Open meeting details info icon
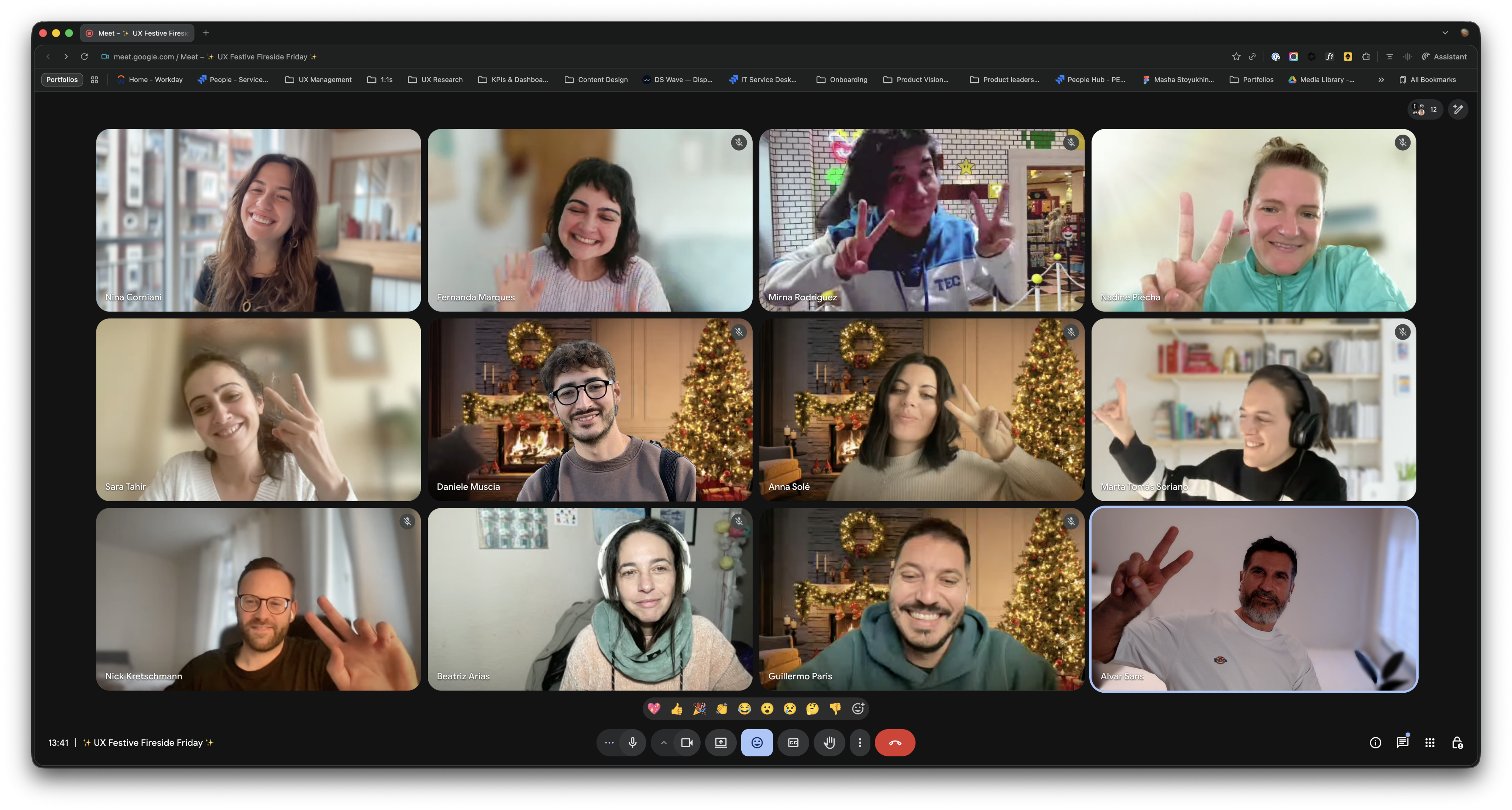Image resolution: width=1512 pixels, height=810 pixels. click(x=1375, y=742)
